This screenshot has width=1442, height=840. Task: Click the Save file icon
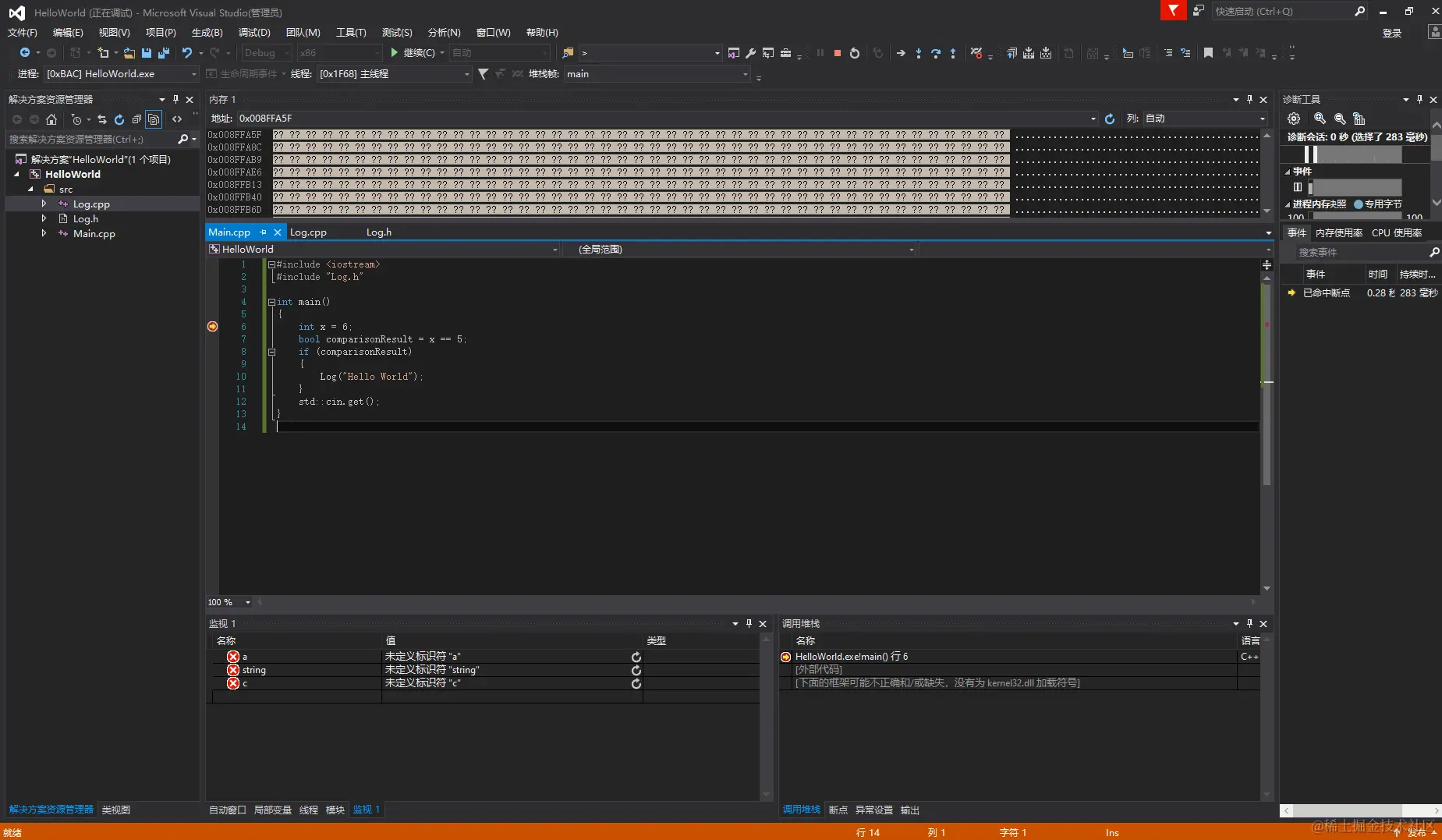coord(146,53)
